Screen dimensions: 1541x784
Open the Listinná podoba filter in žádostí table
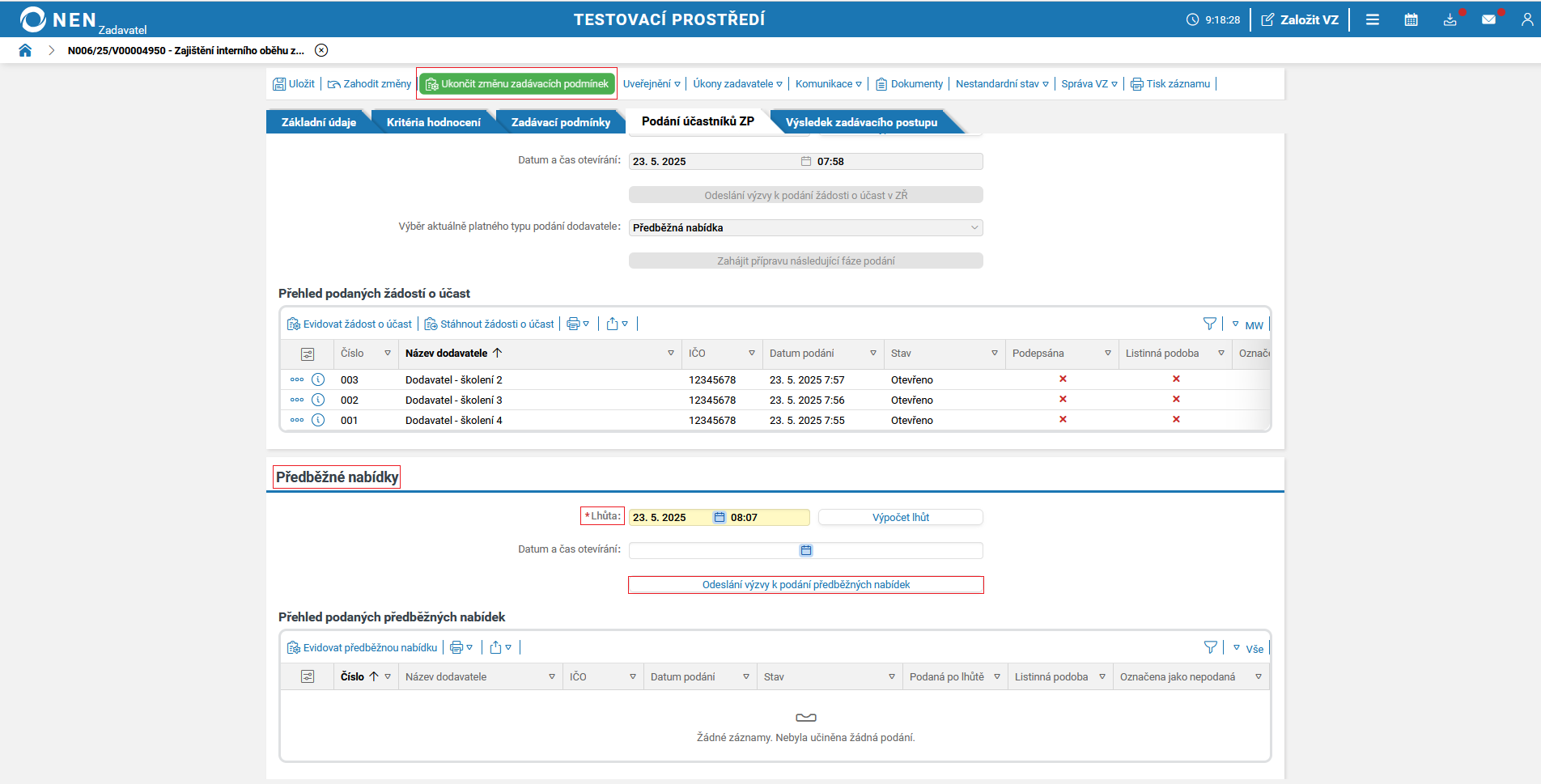click(1220, 354)
